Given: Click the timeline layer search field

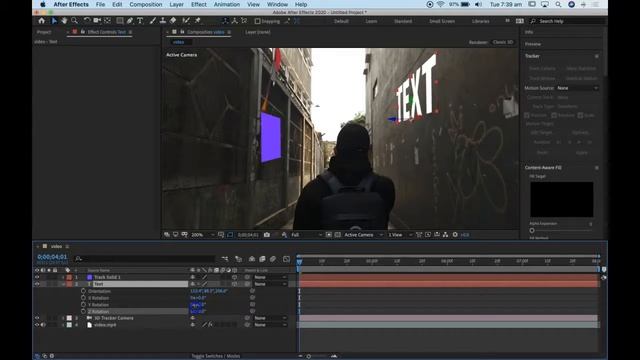Looking at the screenshot, I should [144, 259].
